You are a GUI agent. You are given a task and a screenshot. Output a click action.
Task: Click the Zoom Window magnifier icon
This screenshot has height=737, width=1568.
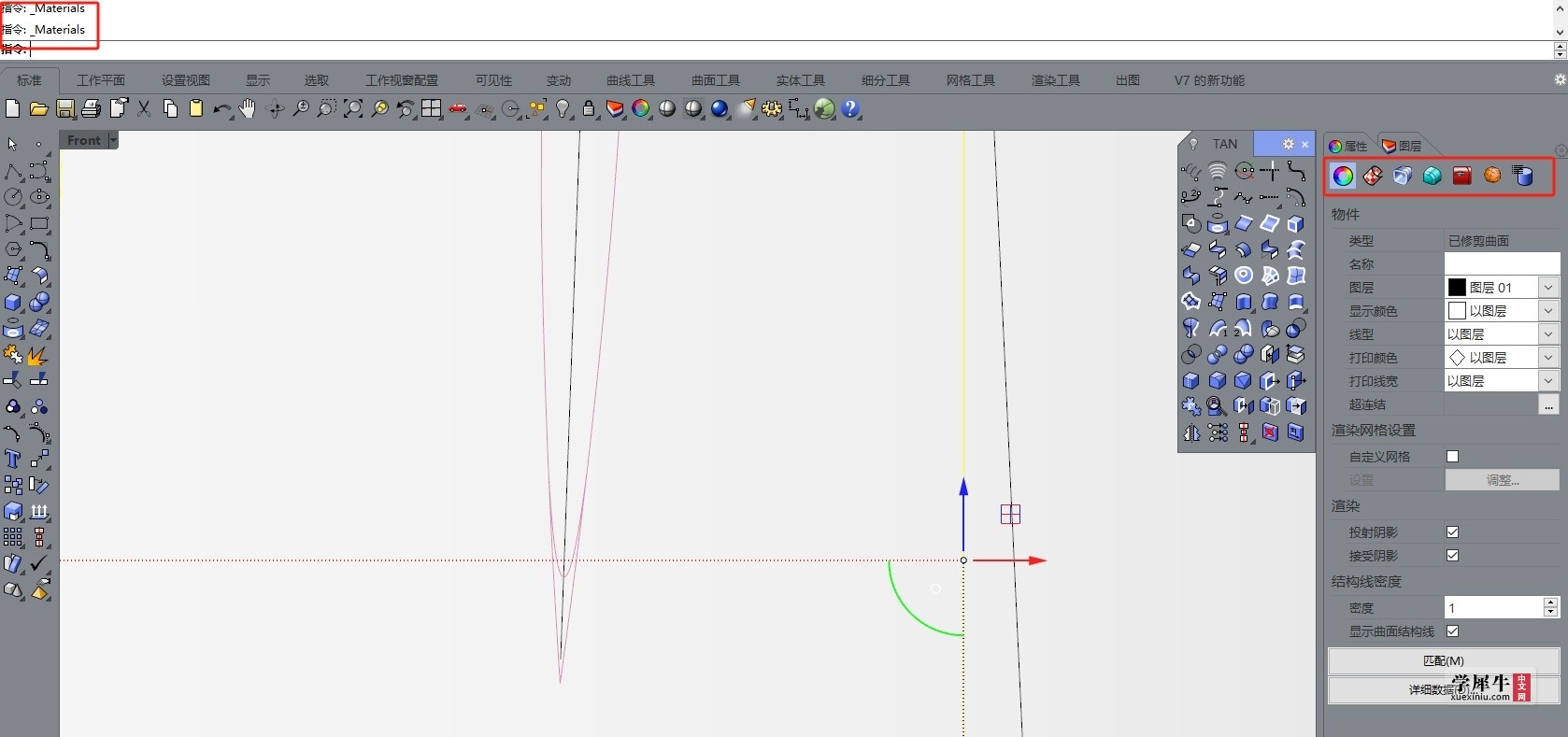coord(326,109)
